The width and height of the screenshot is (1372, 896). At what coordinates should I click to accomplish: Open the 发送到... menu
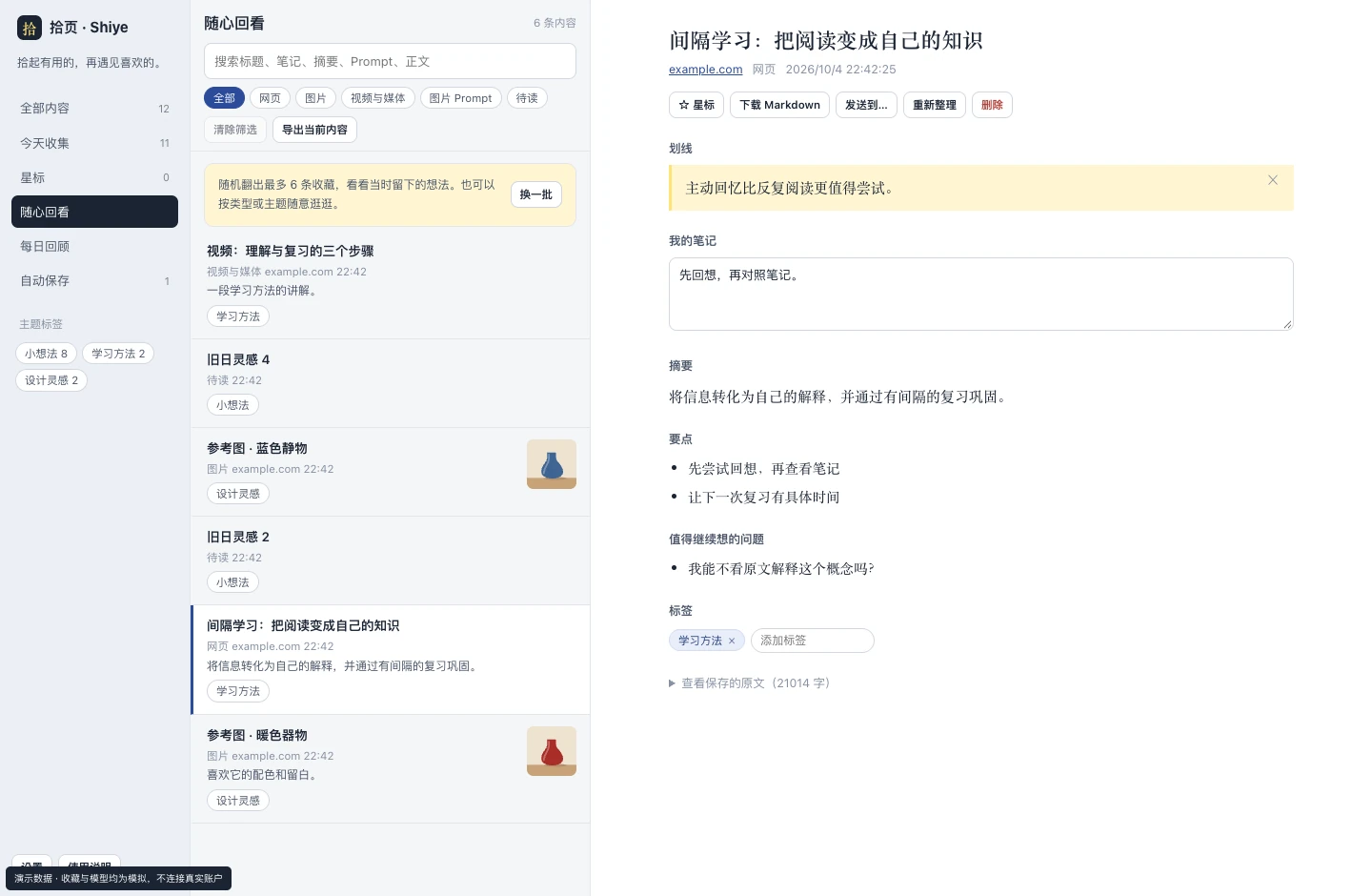pyautogui.click(x=866, y=105)
